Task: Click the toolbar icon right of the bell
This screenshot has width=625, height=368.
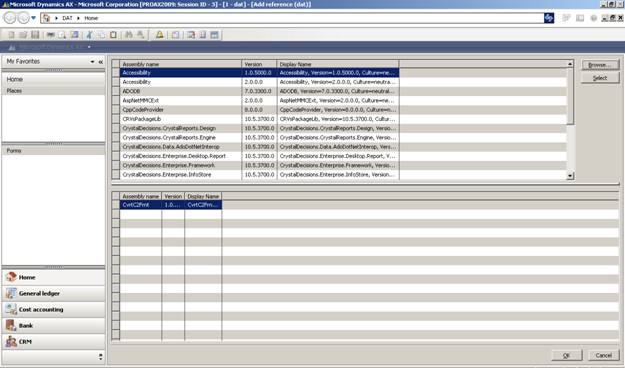Action: click(x=175, y=35)
